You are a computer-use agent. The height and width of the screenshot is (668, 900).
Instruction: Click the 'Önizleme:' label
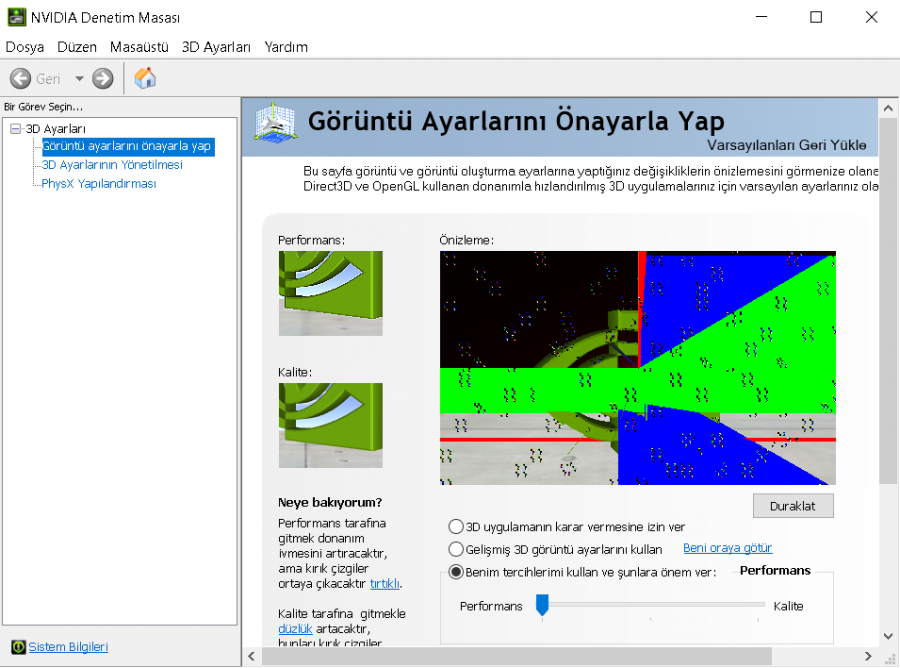(x=466, y=240)
